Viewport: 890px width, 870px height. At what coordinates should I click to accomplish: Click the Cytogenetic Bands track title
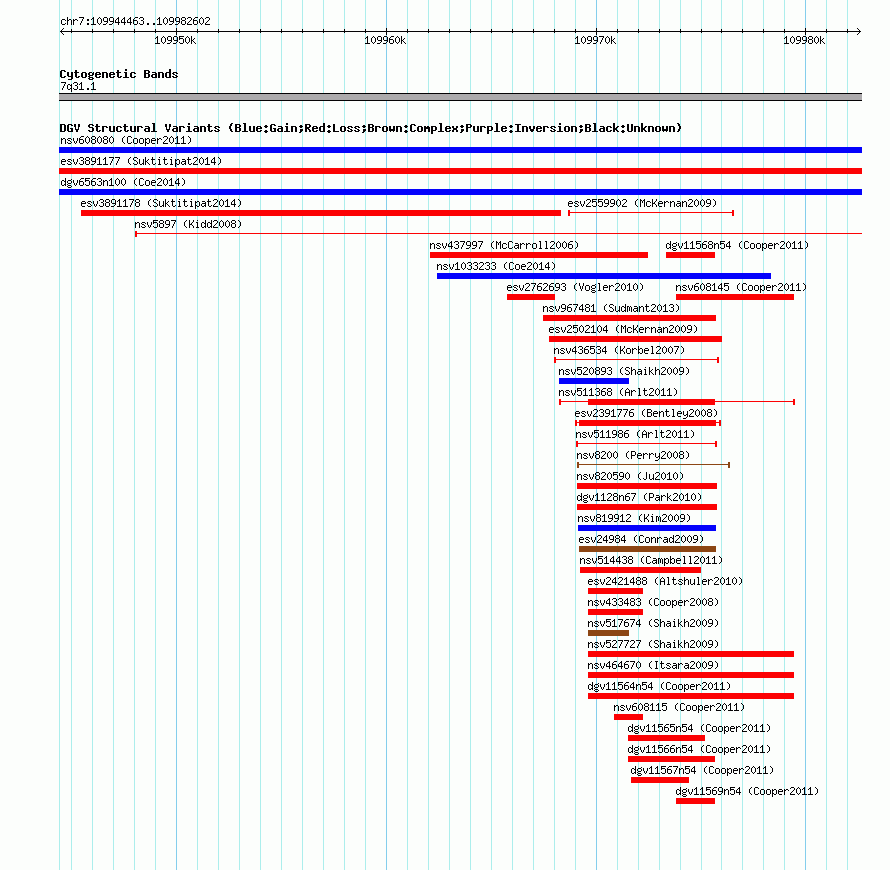point(119,74)
